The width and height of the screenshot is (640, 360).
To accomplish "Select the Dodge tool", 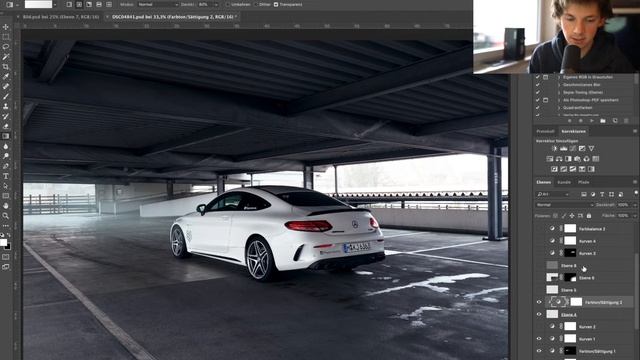I will click(x=6, y=156).
